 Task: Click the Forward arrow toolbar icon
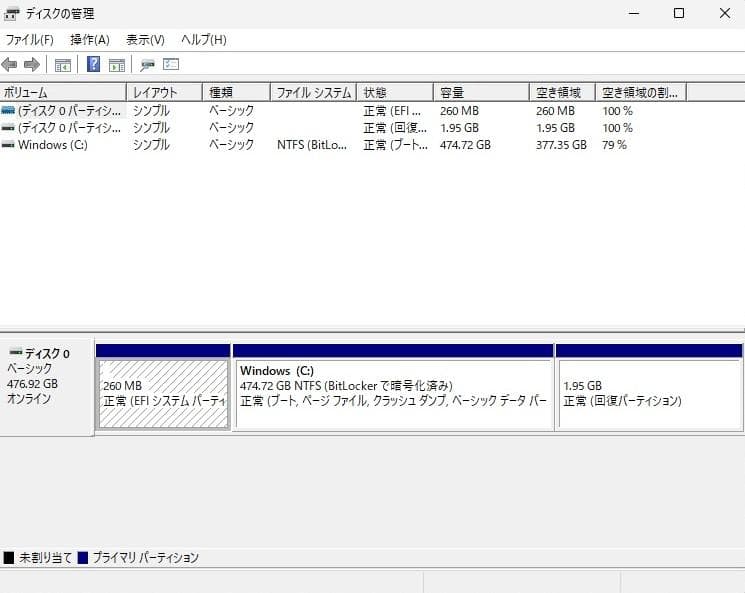click(x=32, y=64)
